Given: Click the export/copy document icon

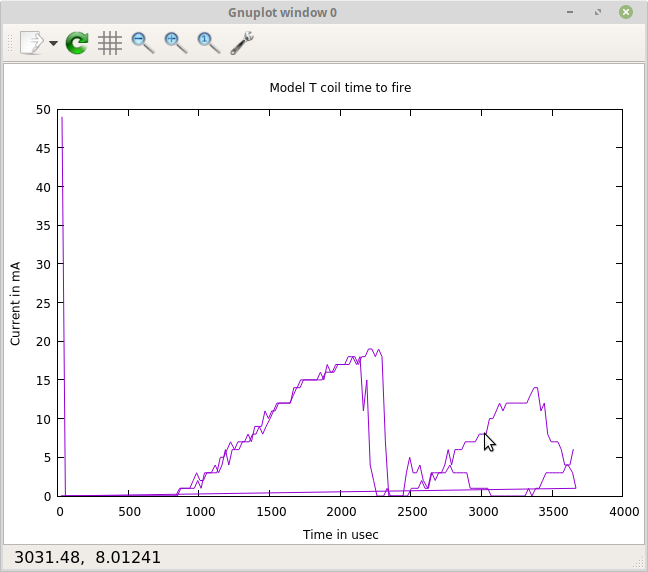Looking at the screenshot, I should click(31, 43).
